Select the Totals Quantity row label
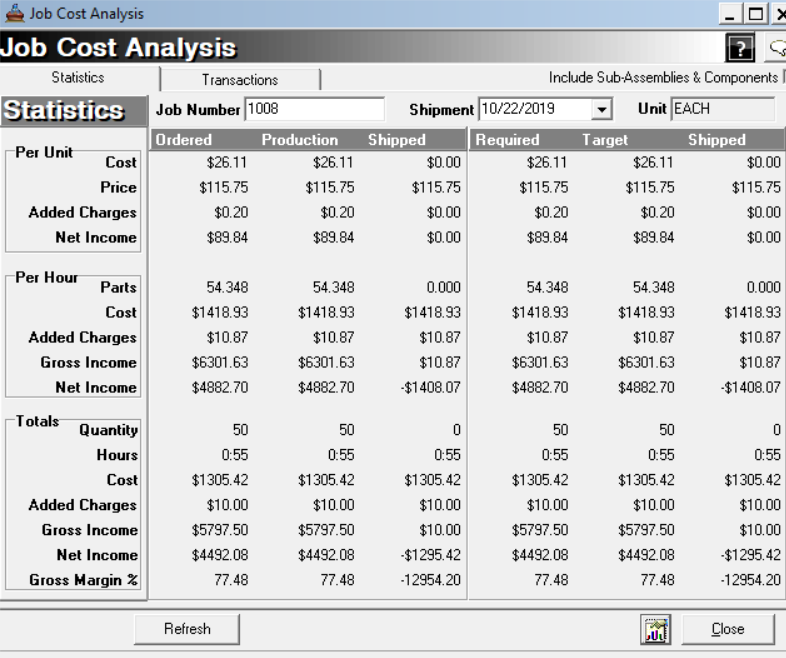 point(108,430)
